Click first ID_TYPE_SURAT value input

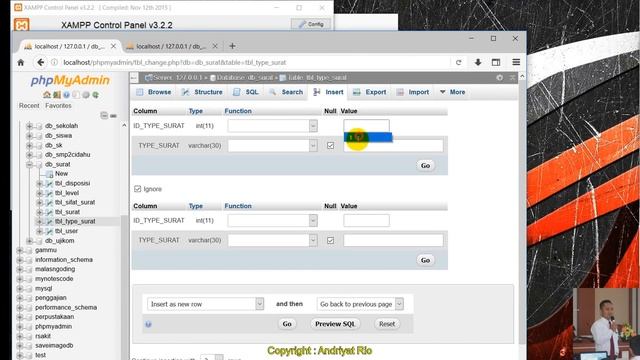[x=367, y=126]
